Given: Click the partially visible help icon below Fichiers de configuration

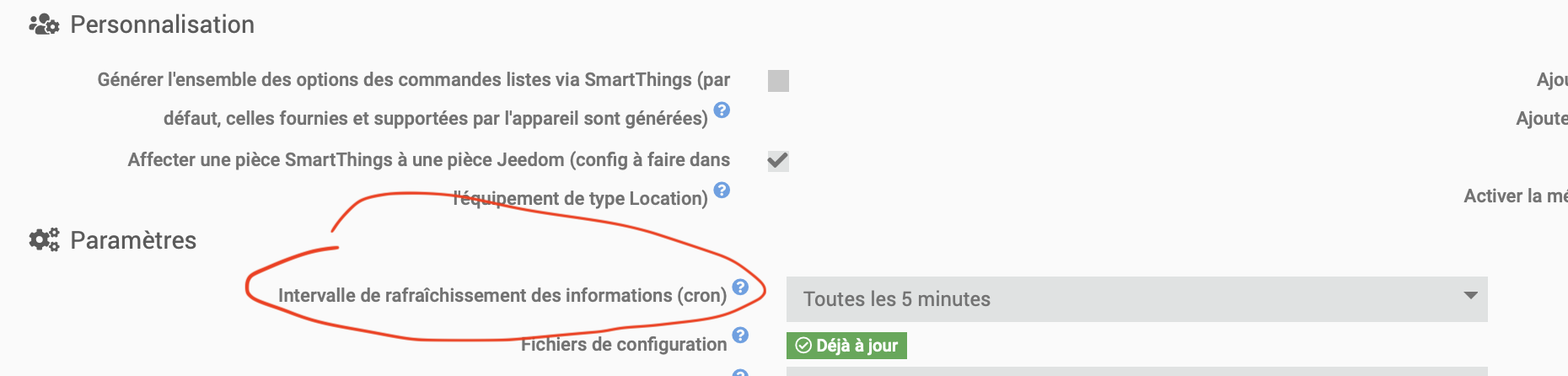Looking at the screenshot, I should tap(740, 373).
